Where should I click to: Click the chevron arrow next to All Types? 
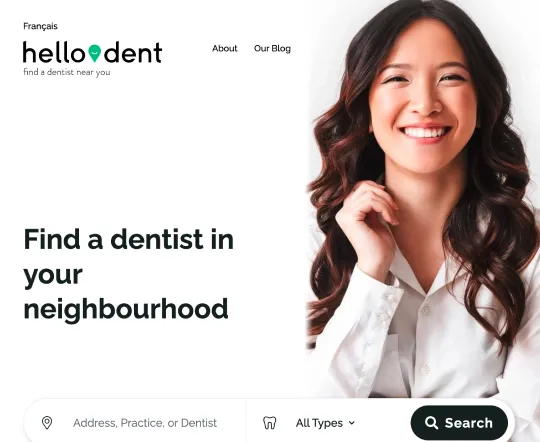click(x=351, y=423)
